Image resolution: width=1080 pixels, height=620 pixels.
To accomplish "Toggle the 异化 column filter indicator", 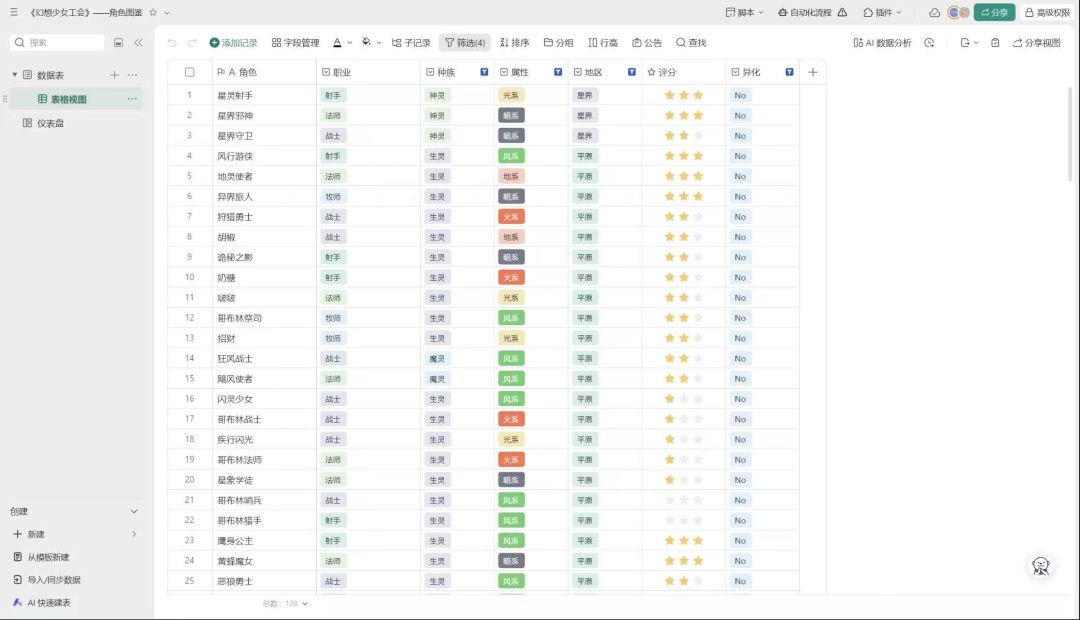I will pos(789,72).
